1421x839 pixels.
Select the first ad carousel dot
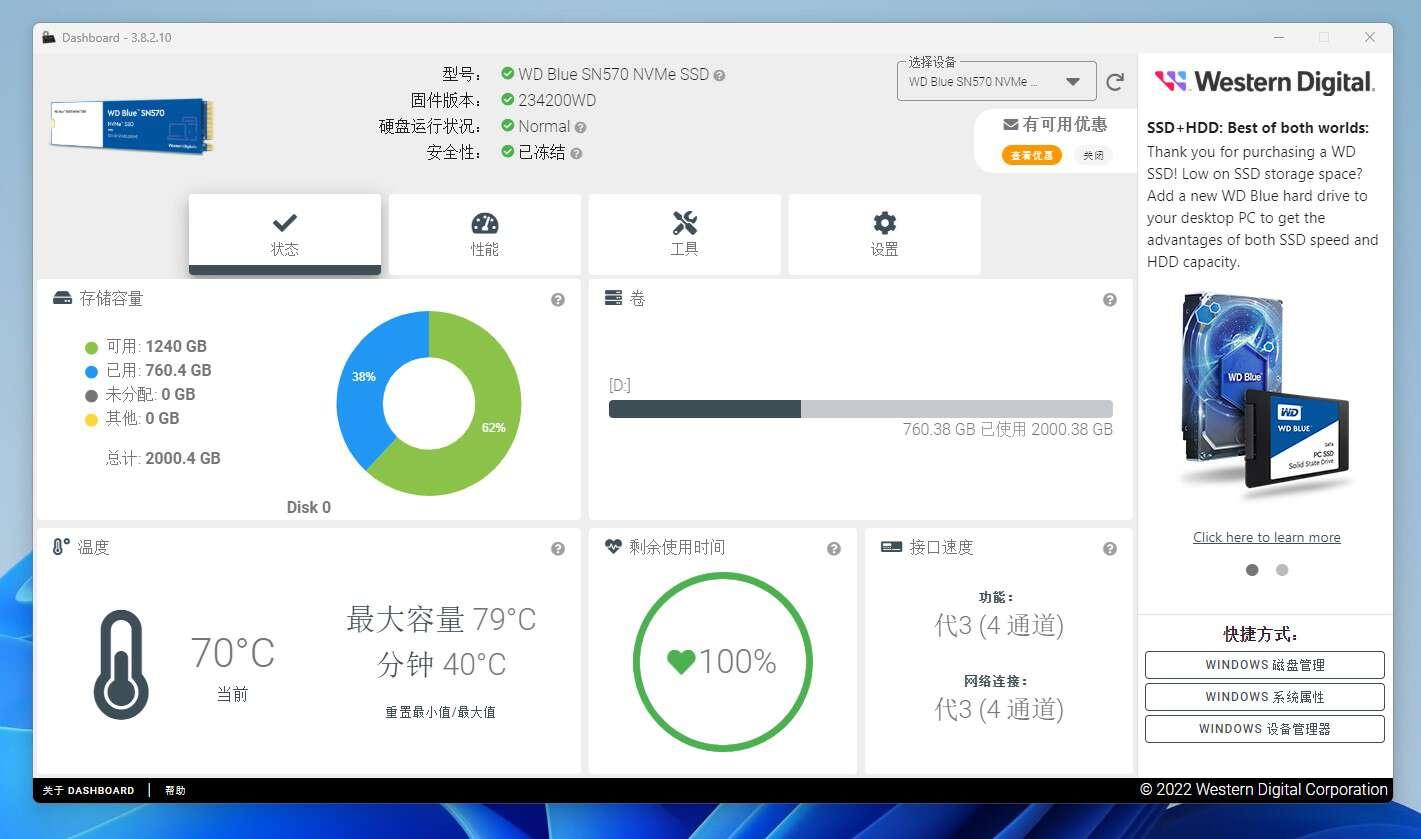tap(1252, 570)
